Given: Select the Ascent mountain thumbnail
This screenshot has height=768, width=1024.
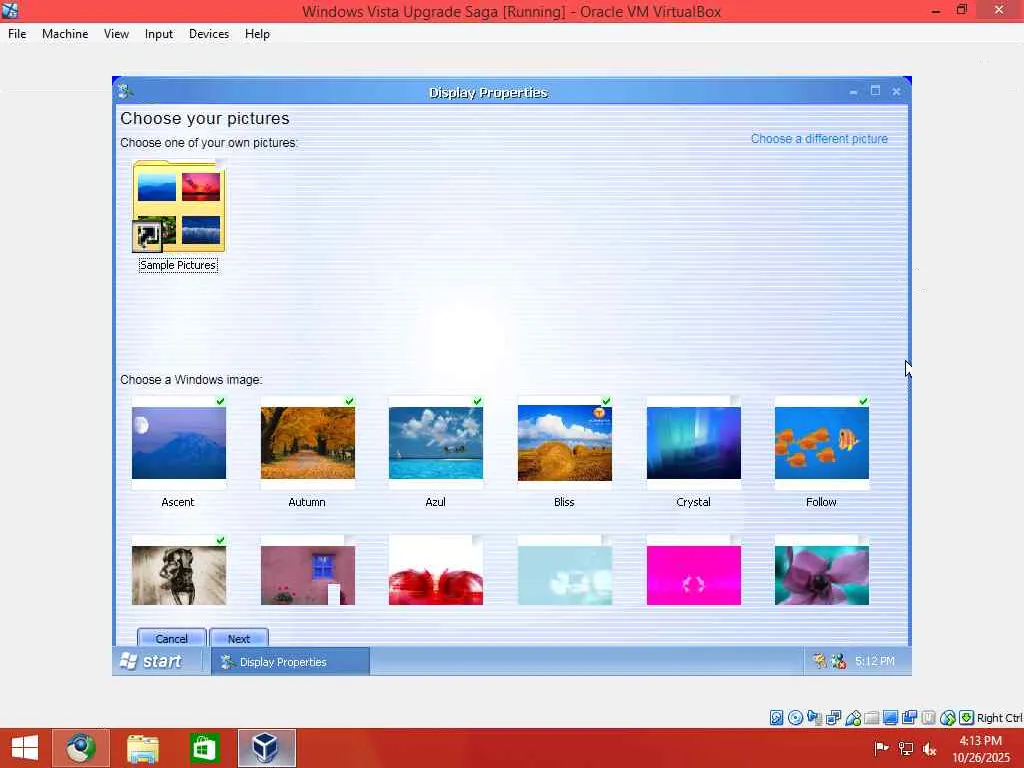Looking at the screenshot, I should tap(179, 443).
